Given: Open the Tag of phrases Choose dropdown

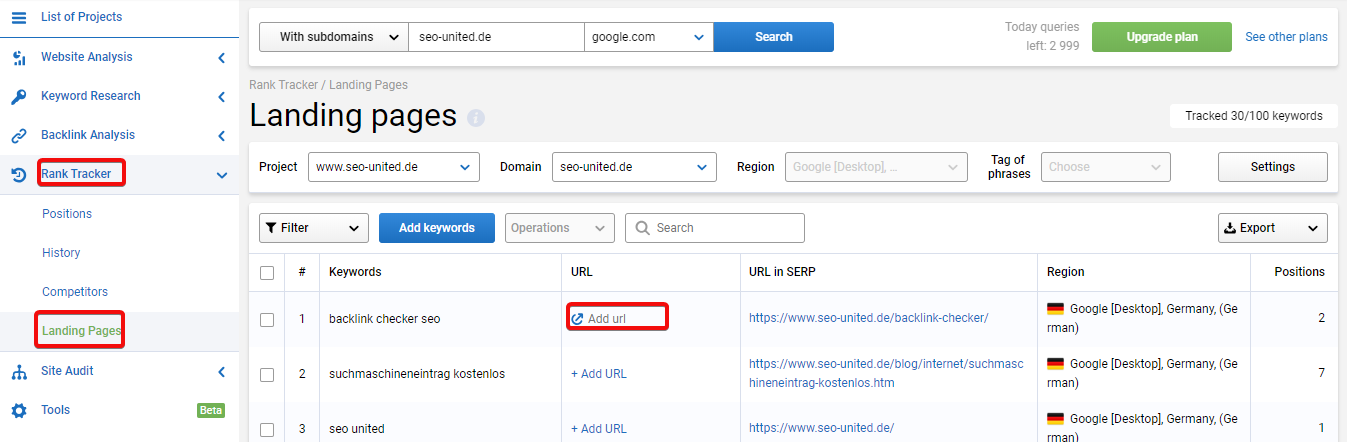Looking at the screenshot, I should point(1105,167).
